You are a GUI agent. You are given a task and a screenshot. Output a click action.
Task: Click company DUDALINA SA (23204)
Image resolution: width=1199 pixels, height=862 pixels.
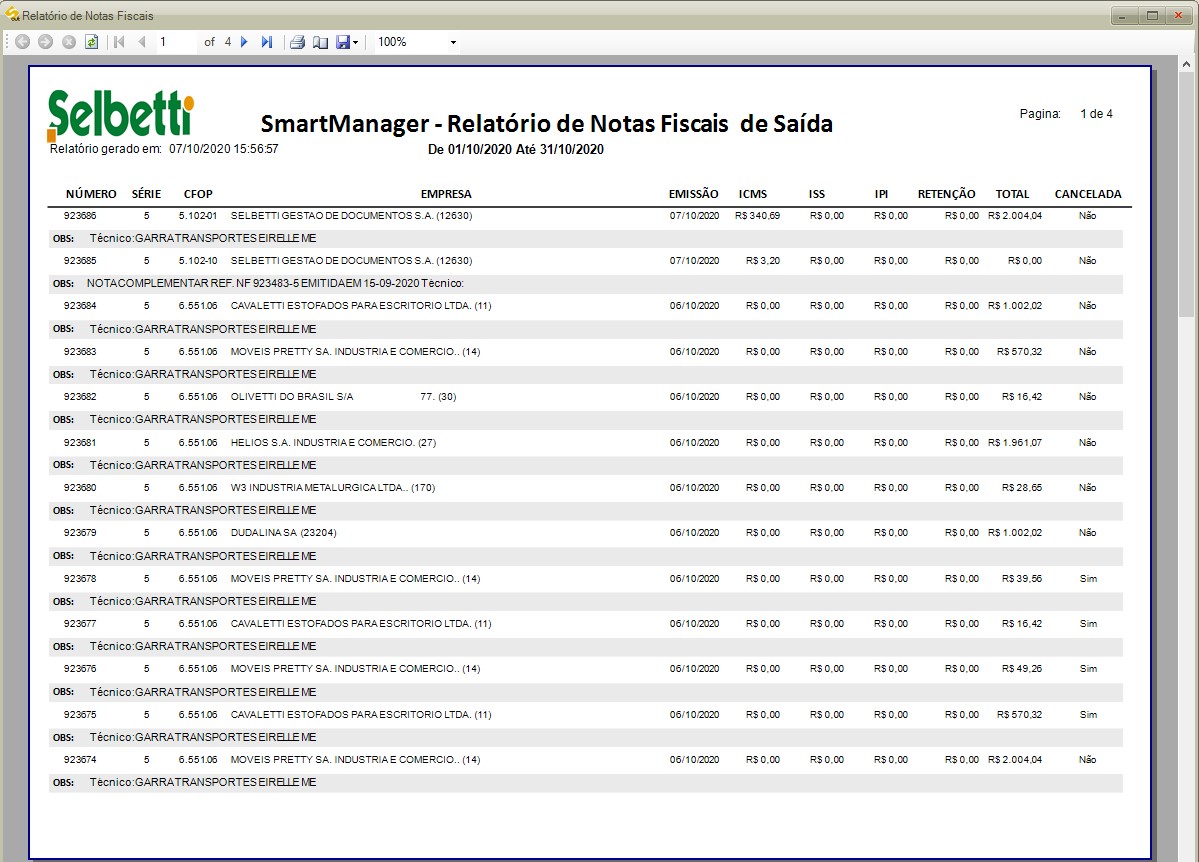point(284,533)
